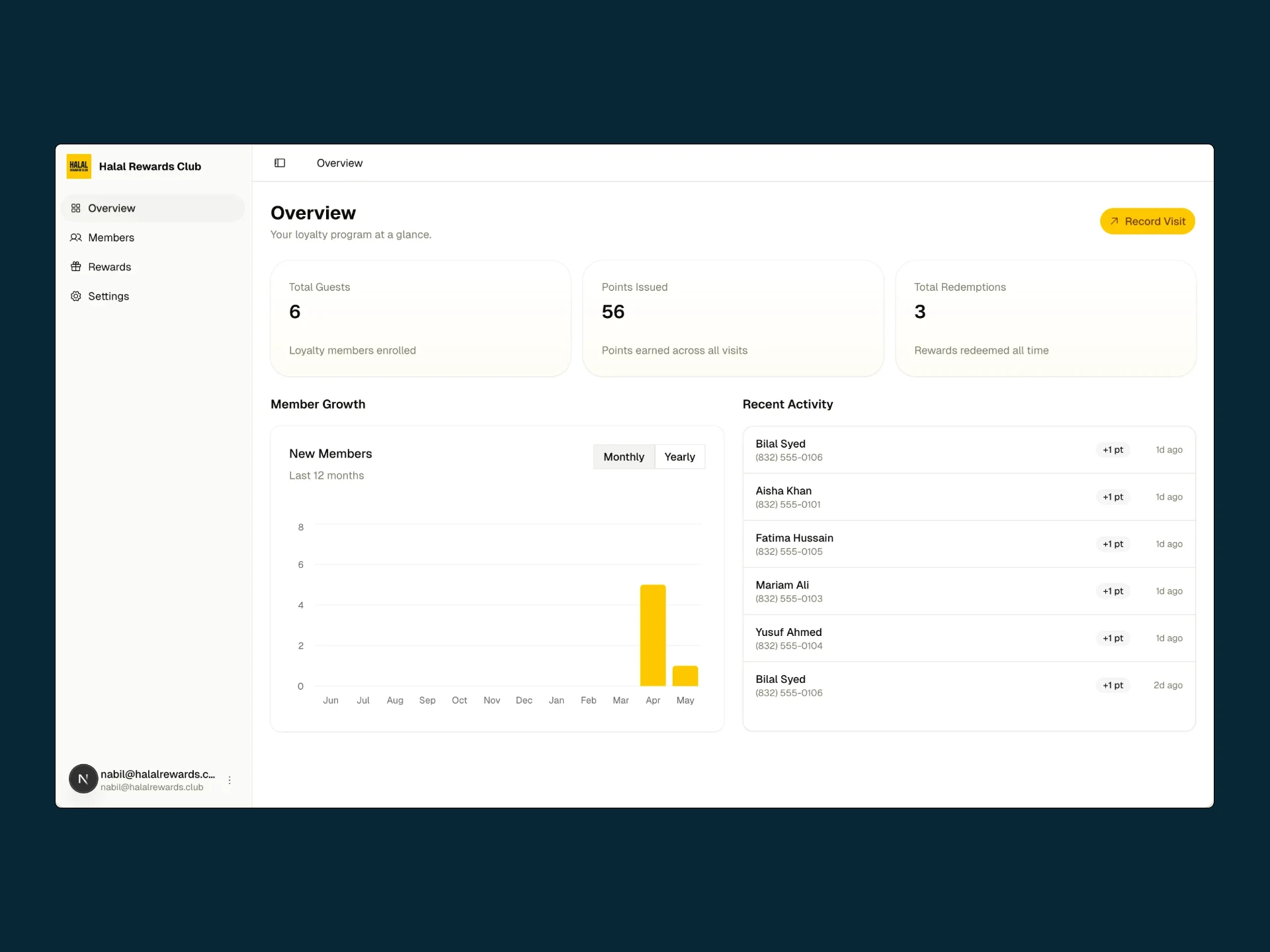
Task: Open the Members sidebar item
Action: click(153, 237)
